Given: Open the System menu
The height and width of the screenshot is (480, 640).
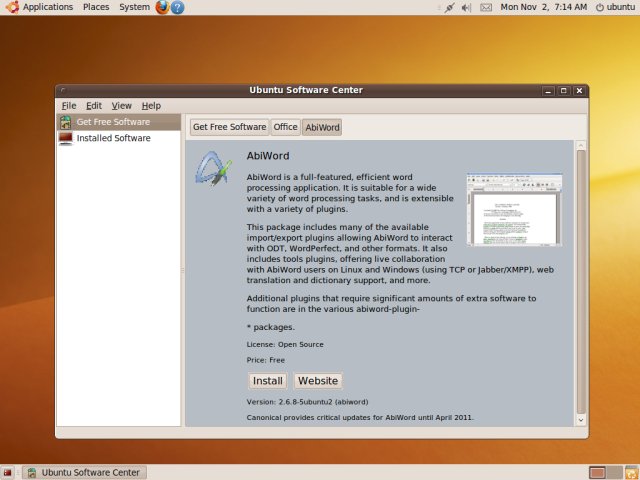Looking at the screenshot, I should (x=134, y=7).
